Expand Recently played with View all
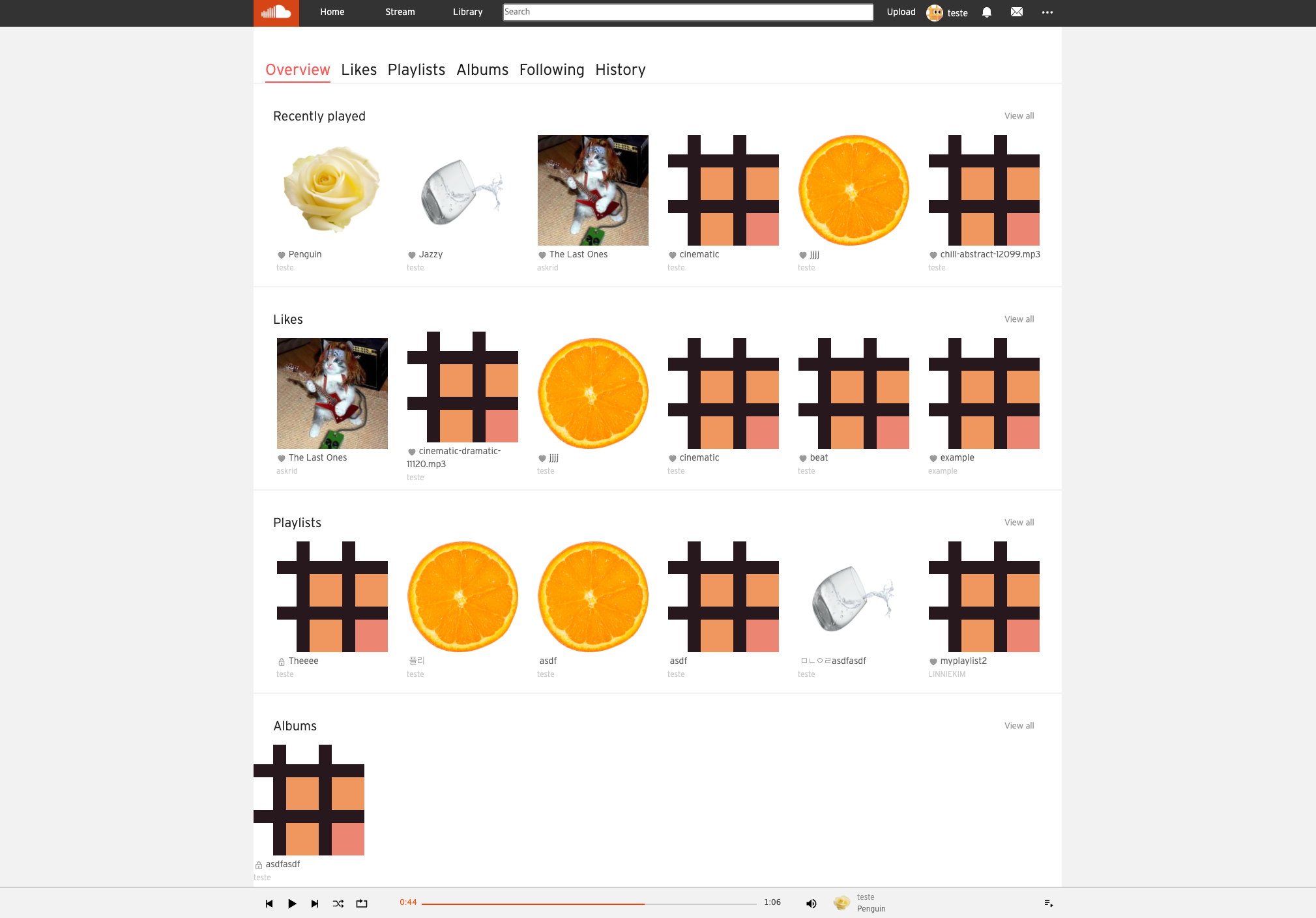 1019,116
